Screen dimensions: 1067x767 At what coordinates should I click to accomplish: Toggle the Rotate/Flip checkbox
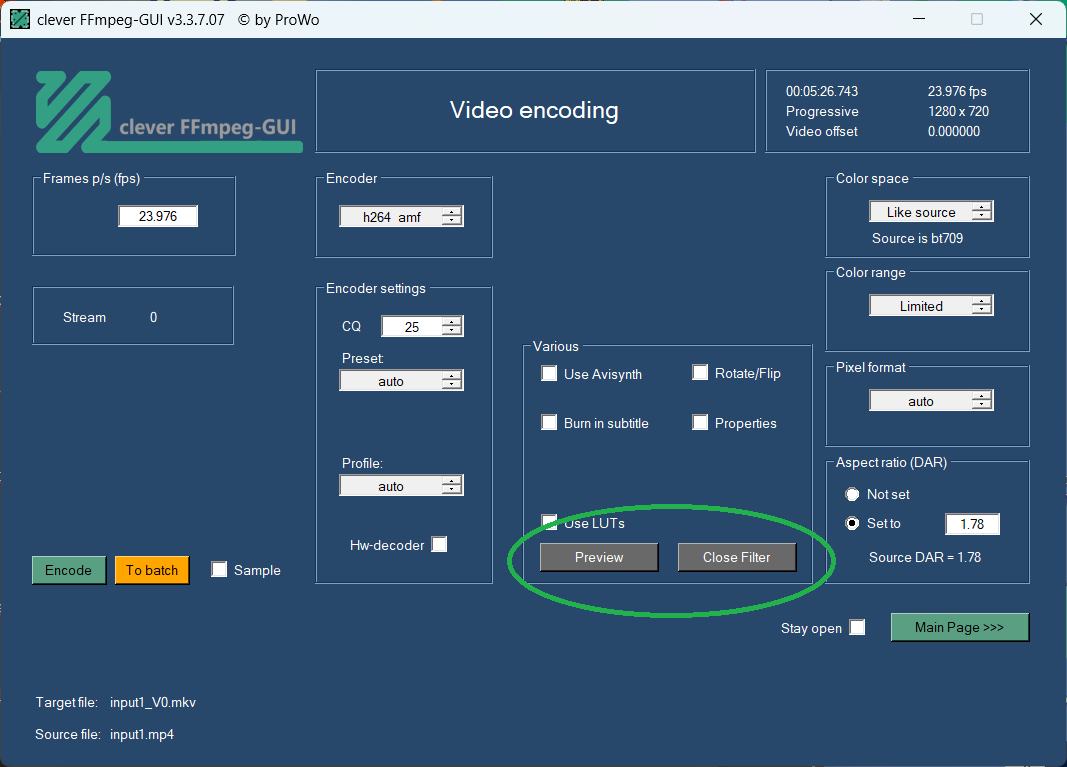tap(700, 372)
